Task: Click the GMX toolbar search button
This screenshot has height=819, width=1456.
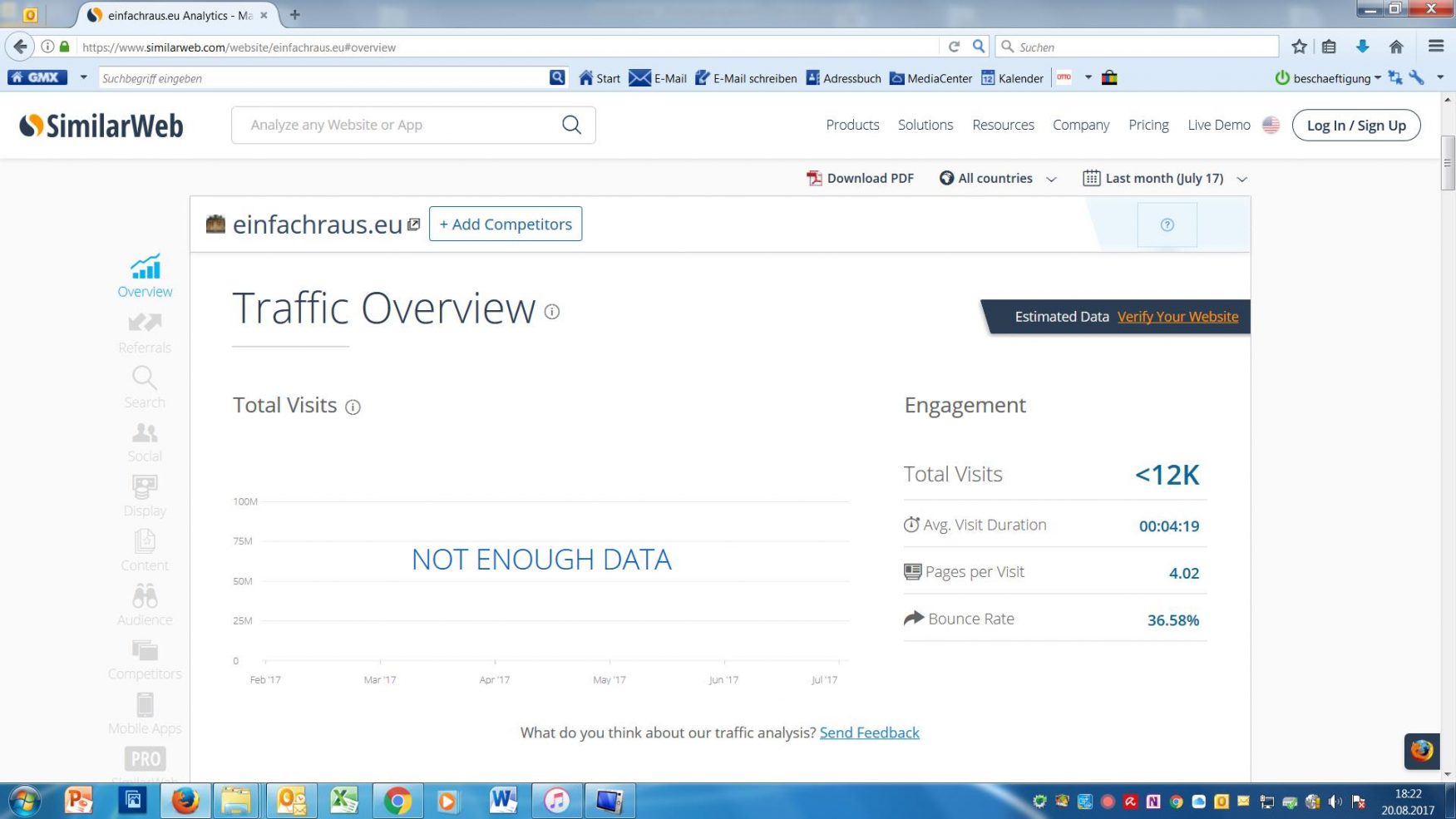Action: 557,77
